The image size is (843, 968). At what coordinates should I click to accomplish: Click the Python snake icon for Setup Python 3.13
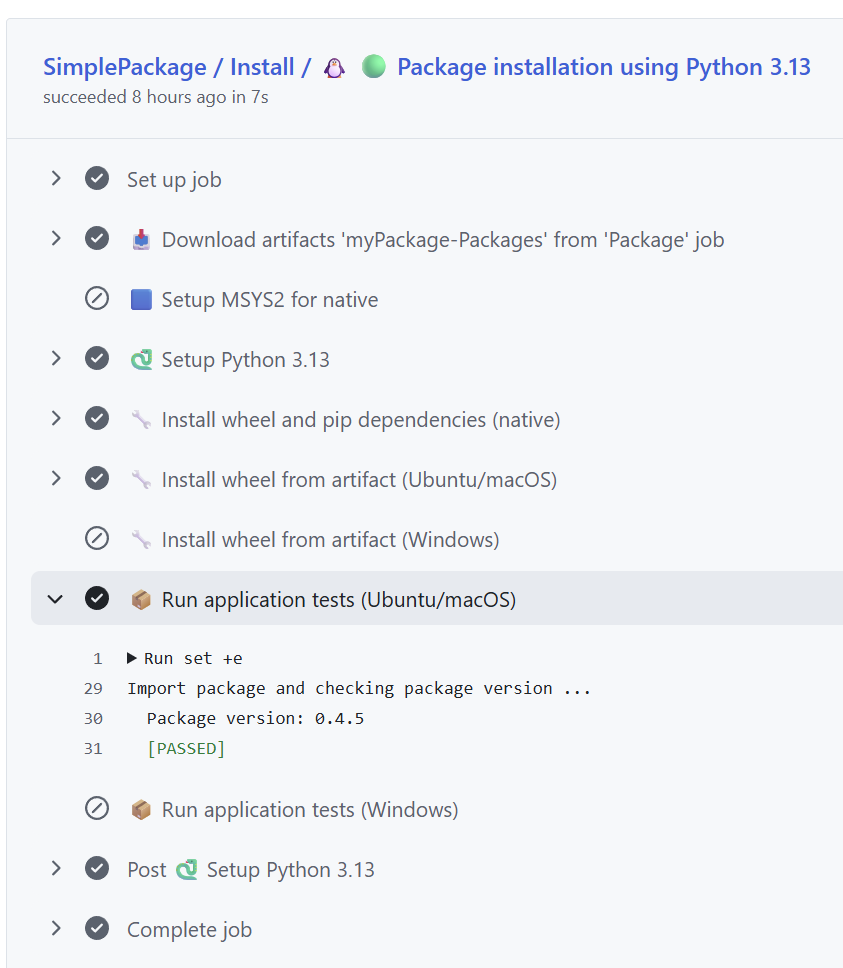(141, 359)
